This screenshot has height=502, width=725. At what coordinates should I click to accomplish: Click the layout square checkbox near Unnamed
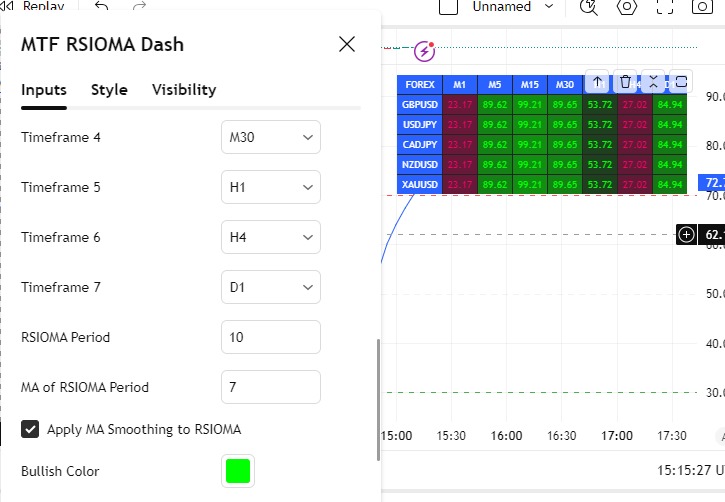tap(450, 7)
